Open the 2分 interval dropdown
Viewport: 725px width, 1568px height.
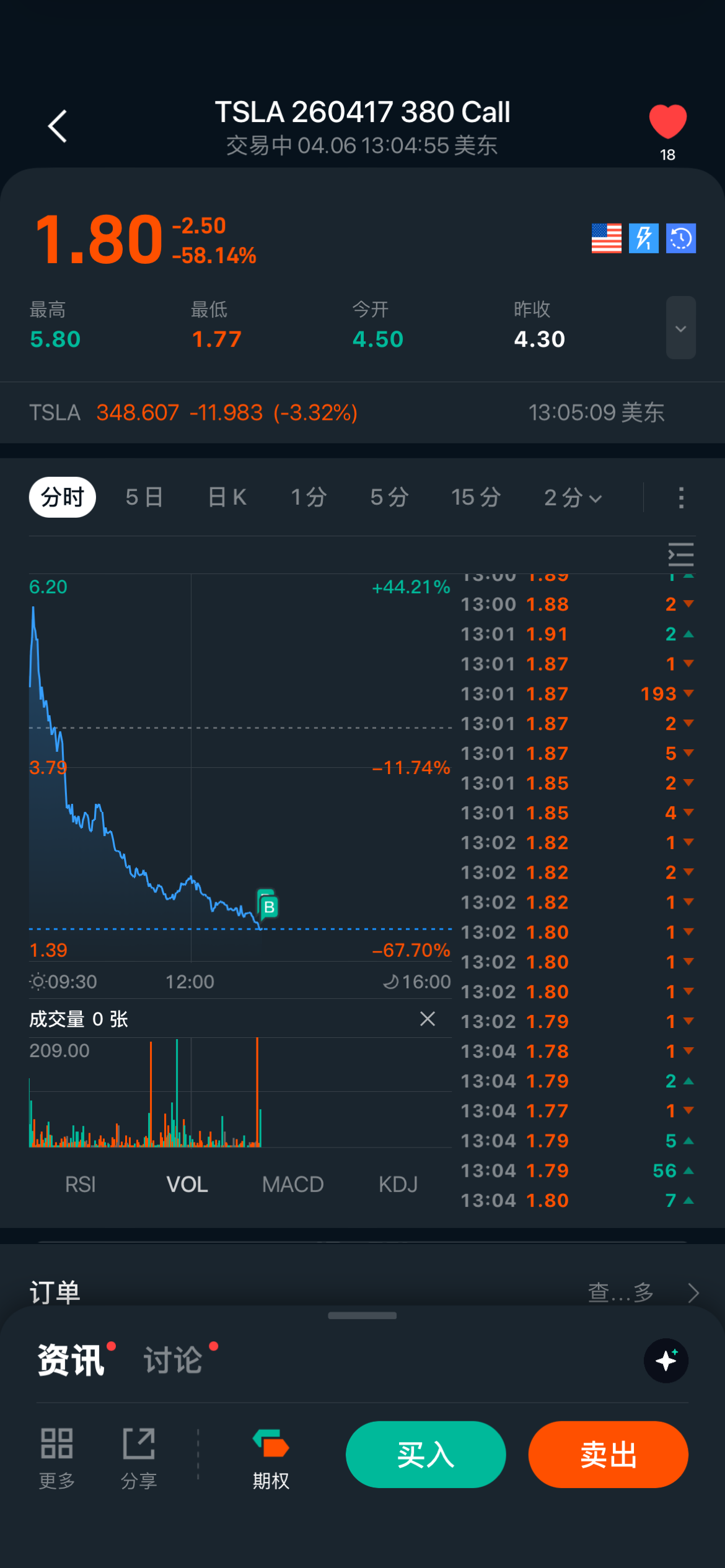573,497
